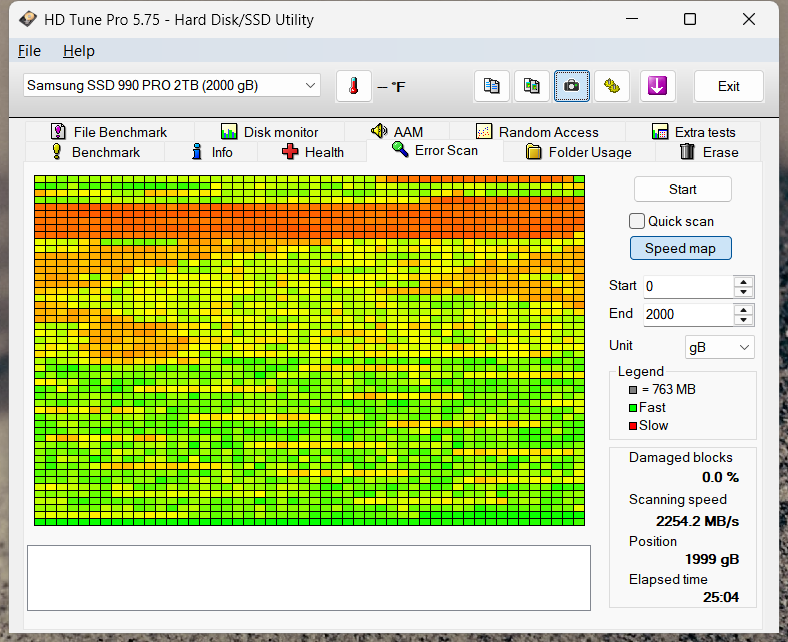Open the options gear icon
The image size is (788, 642).
pyautogui.click(x=612, y=86)
